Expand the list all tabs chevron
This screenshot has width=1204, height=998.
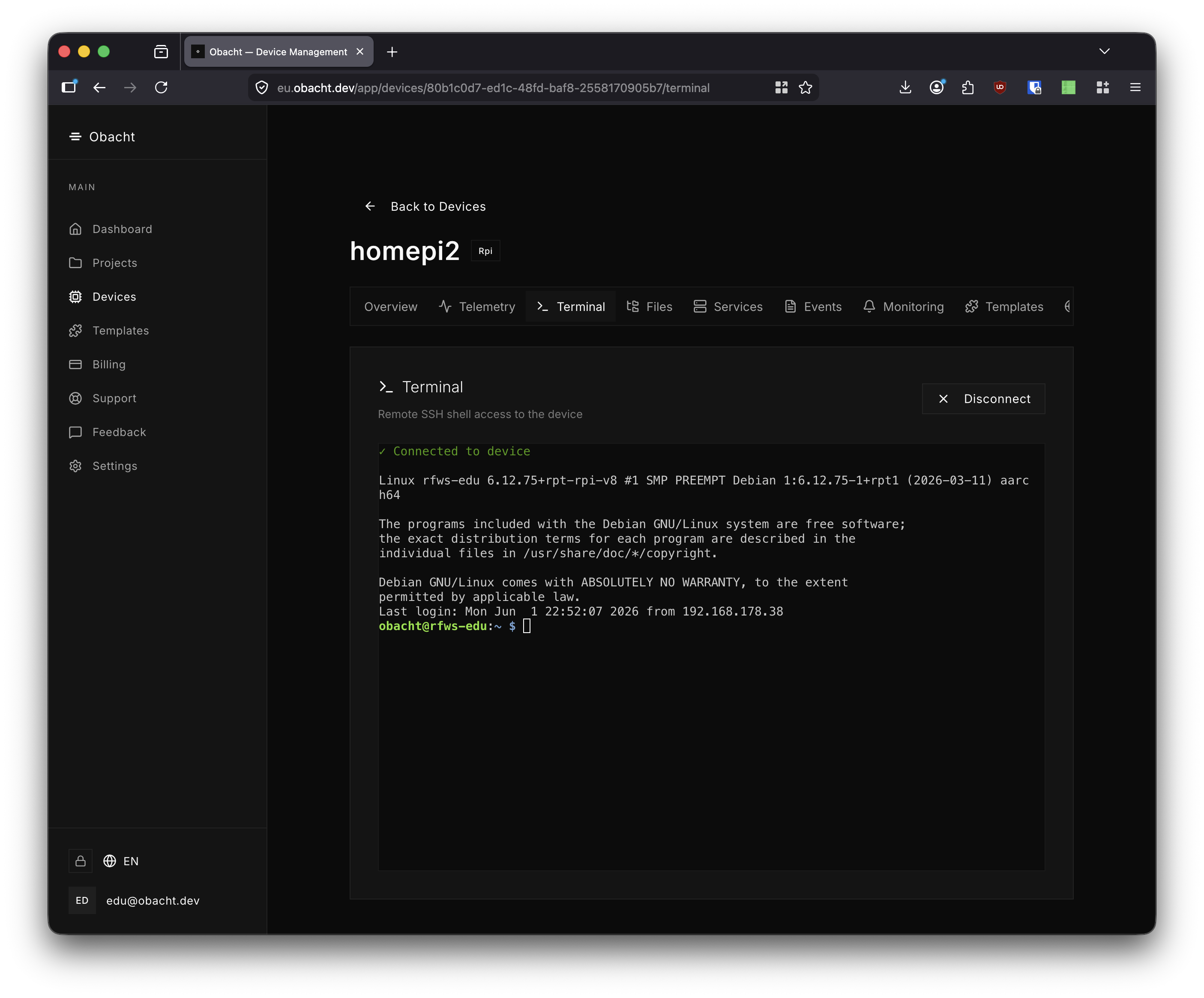coord(1104,51)
